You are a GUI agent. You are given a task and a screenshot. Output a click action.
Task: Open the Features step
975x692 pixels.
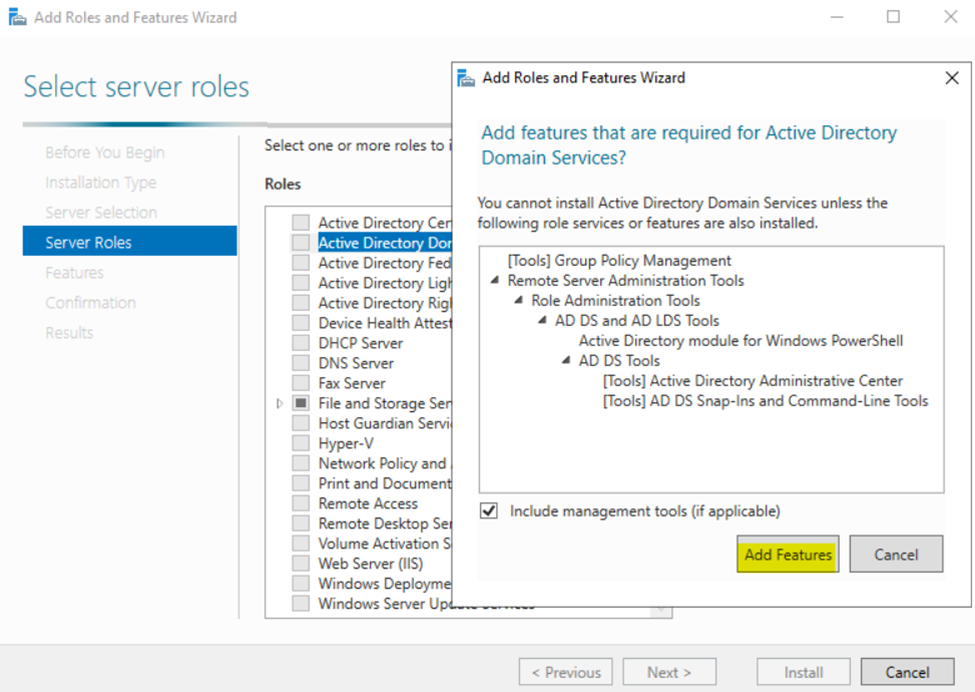click(74, 272)
